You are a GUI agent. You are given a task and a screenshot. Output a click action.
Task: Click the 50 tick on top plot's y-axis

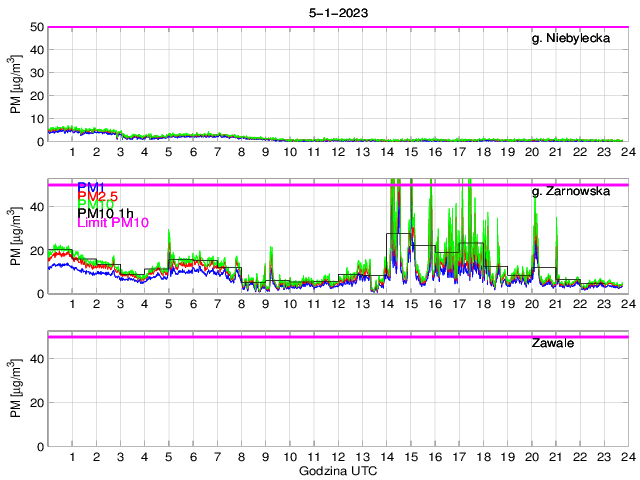(x=35, y=27)
